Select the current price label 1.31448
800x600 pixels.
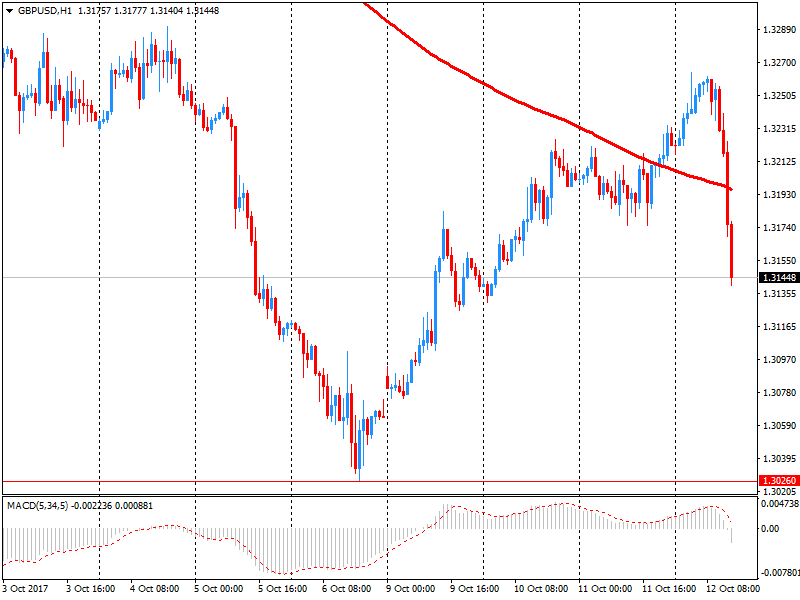tap(779, 278)
